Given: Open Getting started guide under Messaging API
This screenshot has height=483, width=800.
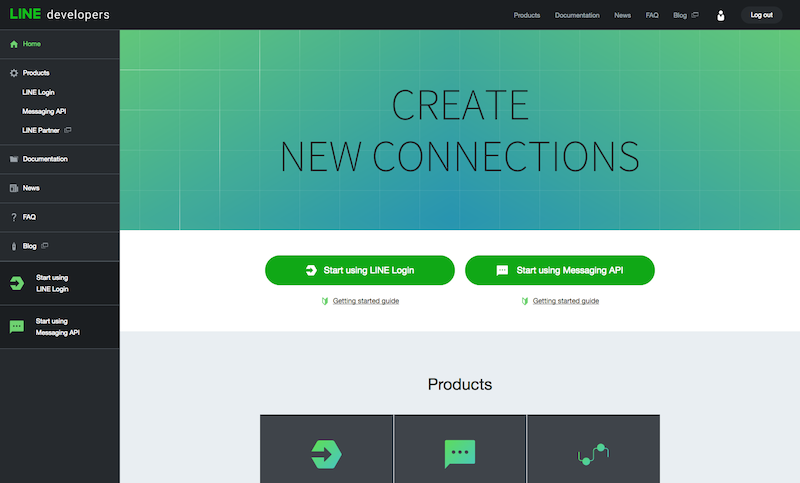Looking at the screenshot, I should tap(566, 301).
